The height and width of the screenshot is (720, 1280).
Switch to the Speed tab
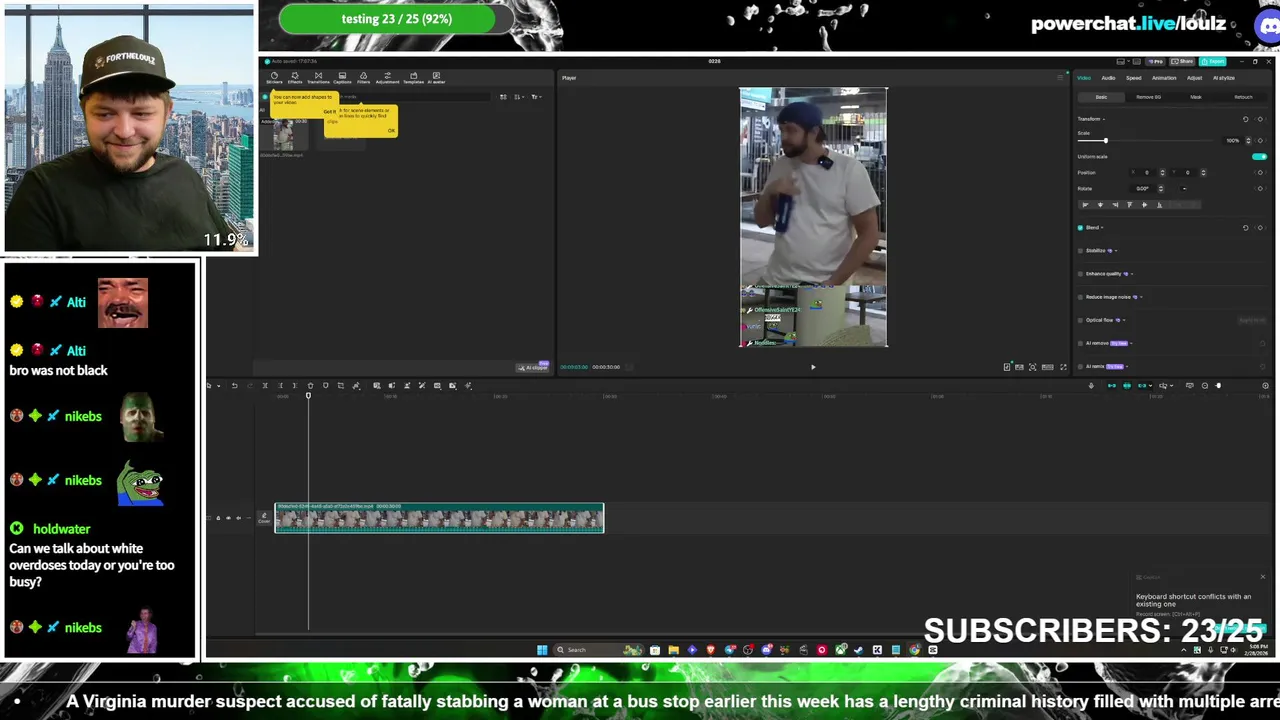tap(1134, 78)
